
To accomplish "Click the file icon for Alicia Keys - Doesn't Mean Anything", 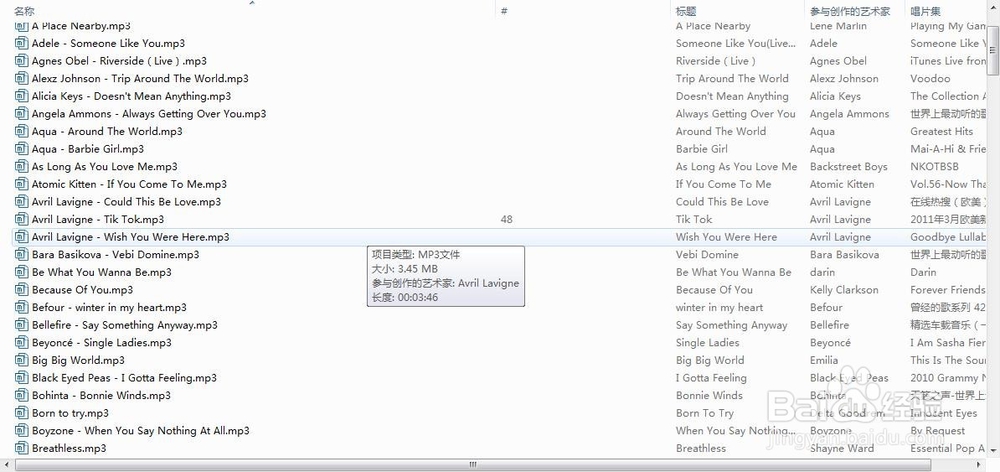I will point(22,96).
